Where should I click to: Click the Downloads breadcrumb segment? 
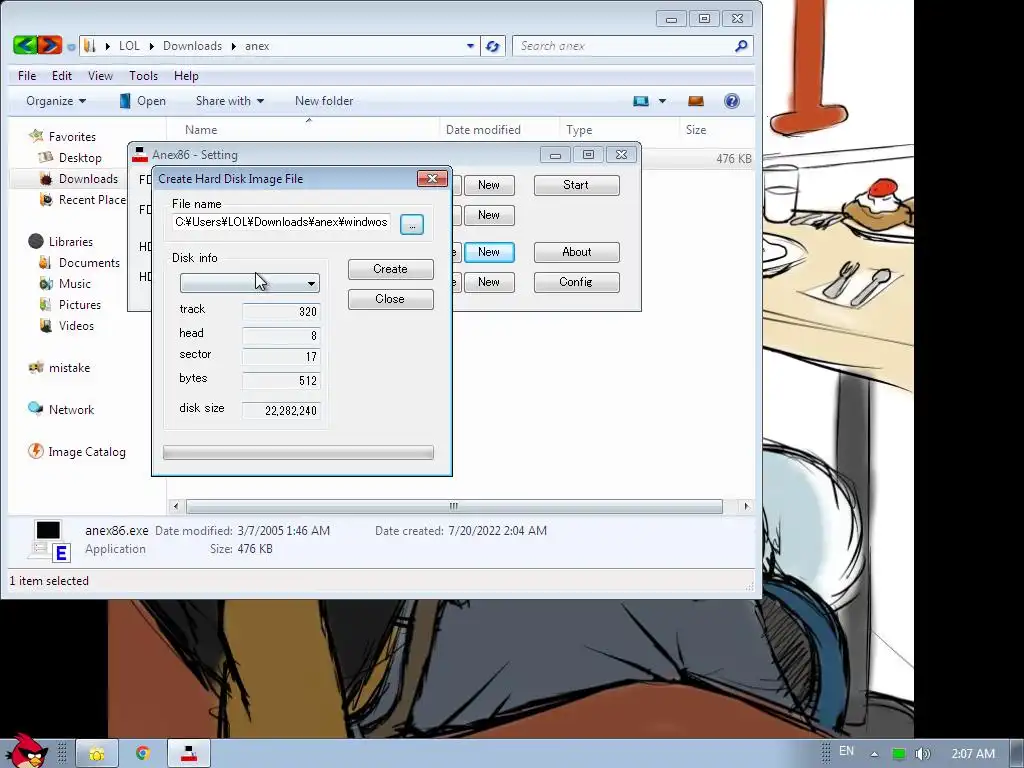point(193,46)
